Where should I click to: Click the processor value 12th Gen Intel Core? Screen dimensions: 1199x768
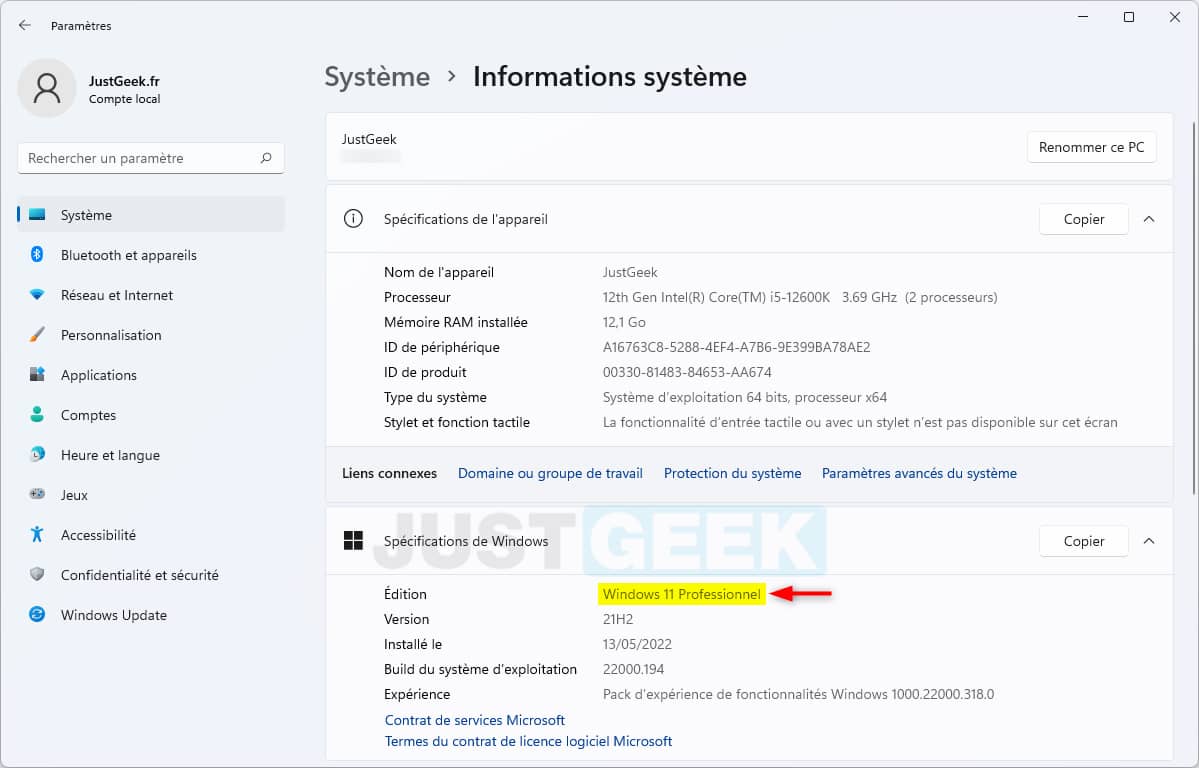coord(800,297)
